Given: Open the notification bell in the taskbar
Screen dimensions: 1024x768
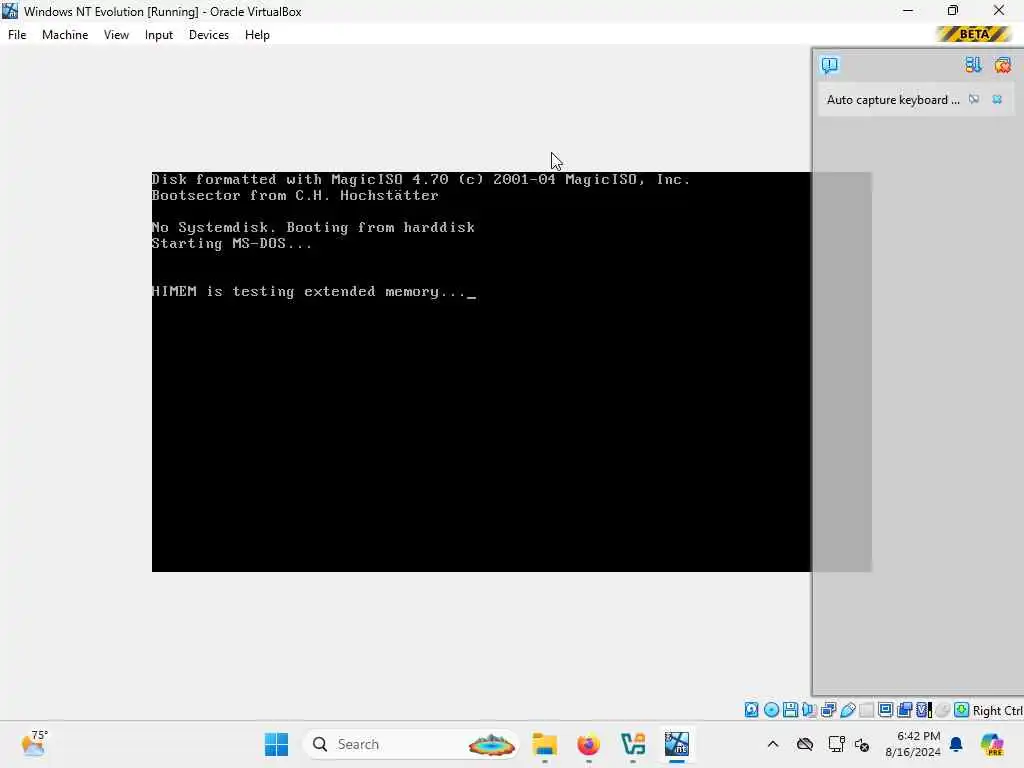Looking at the screenshot, I should tap(956, 744).
